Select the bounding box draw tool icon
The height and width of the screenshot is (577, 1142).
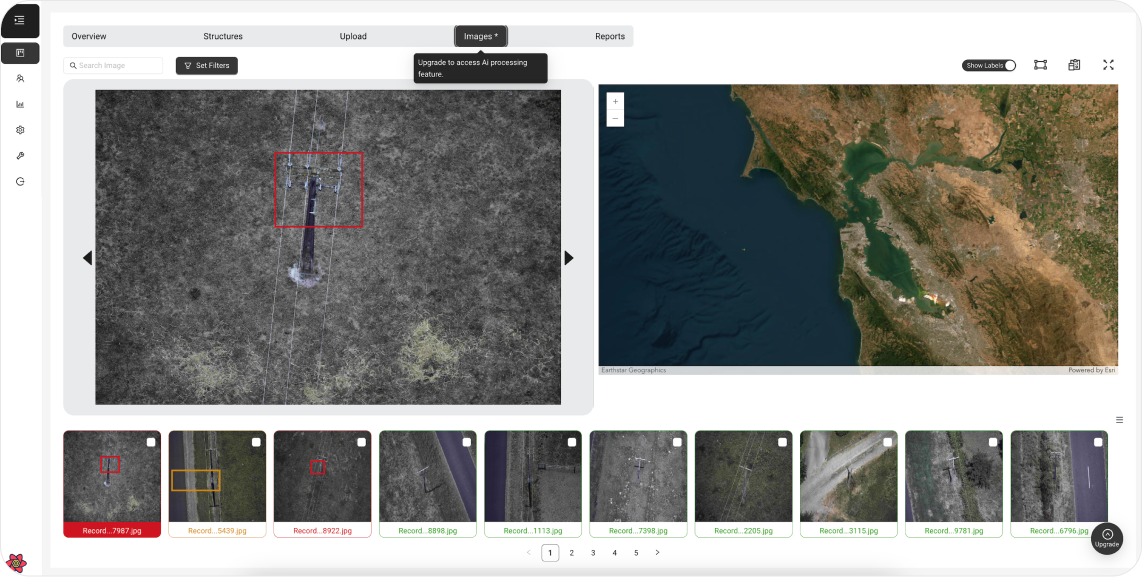coord(1040,65)
